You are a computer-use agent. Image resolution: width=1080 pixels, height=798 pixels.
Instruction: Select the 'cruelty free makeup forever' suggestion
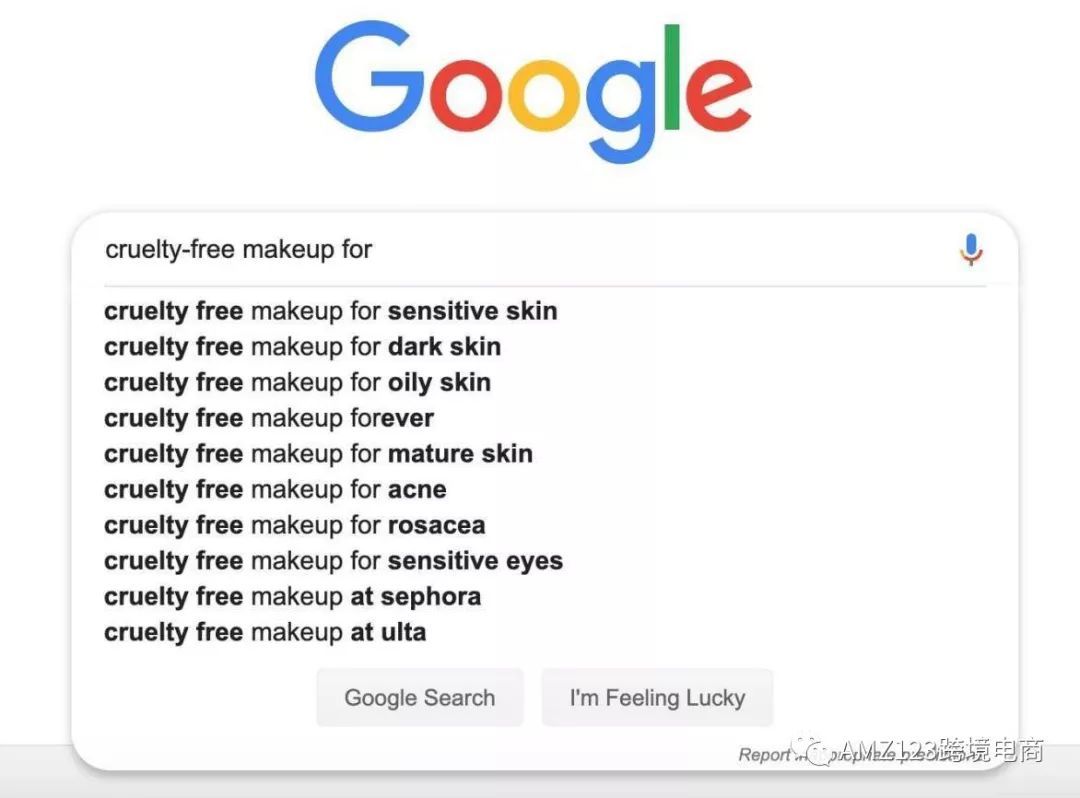tap(269, 418)
